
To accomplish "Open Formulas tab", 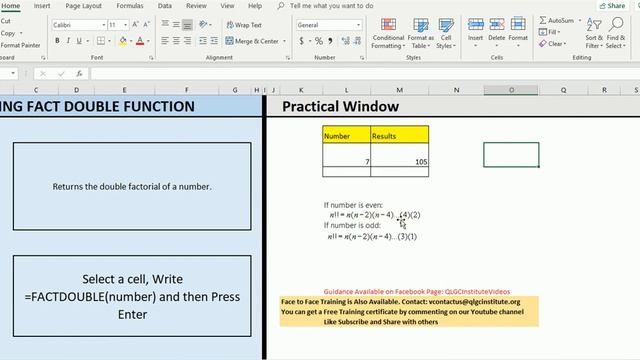I will (x=130, y=6).
